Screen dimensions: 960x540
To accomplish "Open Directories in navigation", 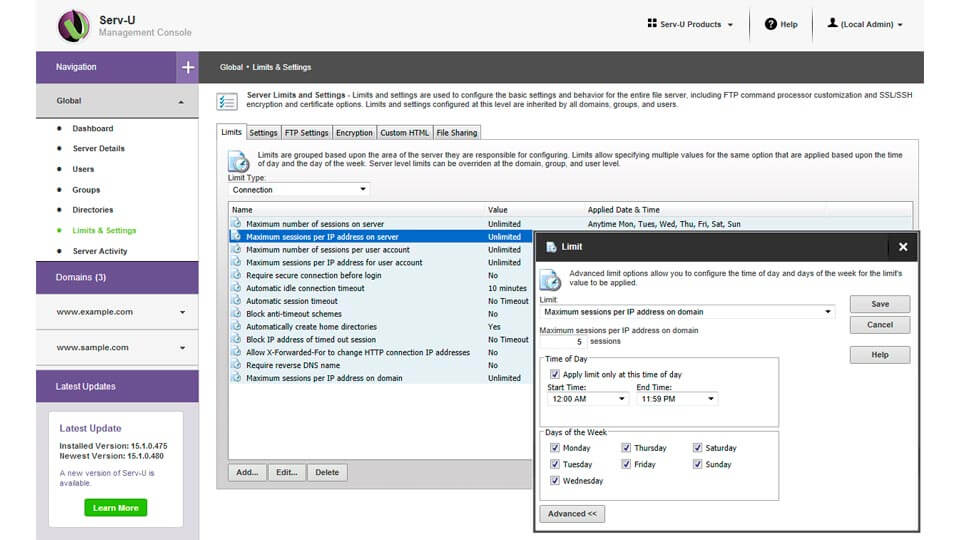I will tap(92, 209).
